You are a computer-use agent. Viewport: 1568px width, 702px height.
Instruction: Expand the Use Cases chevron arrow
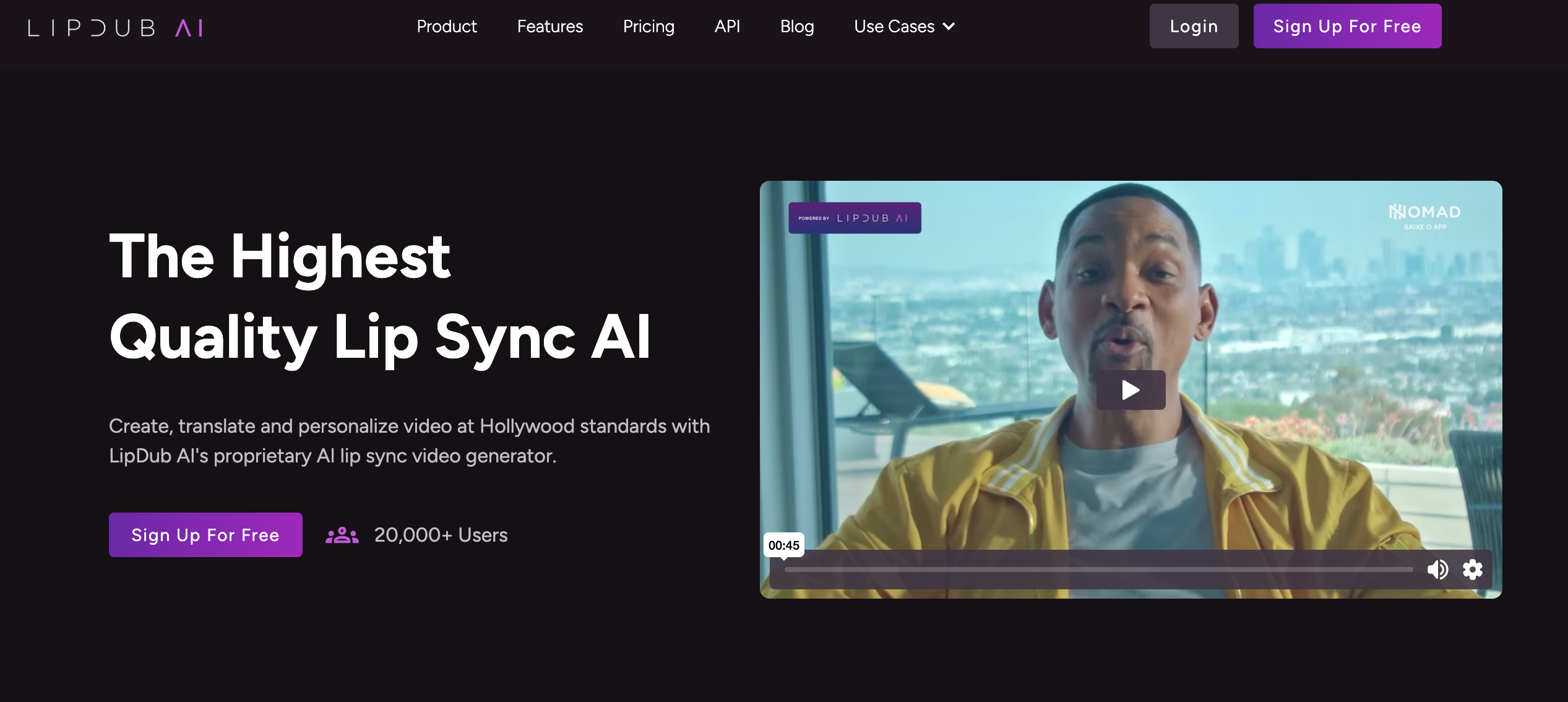pyautogui.click(x=949, y=27)
